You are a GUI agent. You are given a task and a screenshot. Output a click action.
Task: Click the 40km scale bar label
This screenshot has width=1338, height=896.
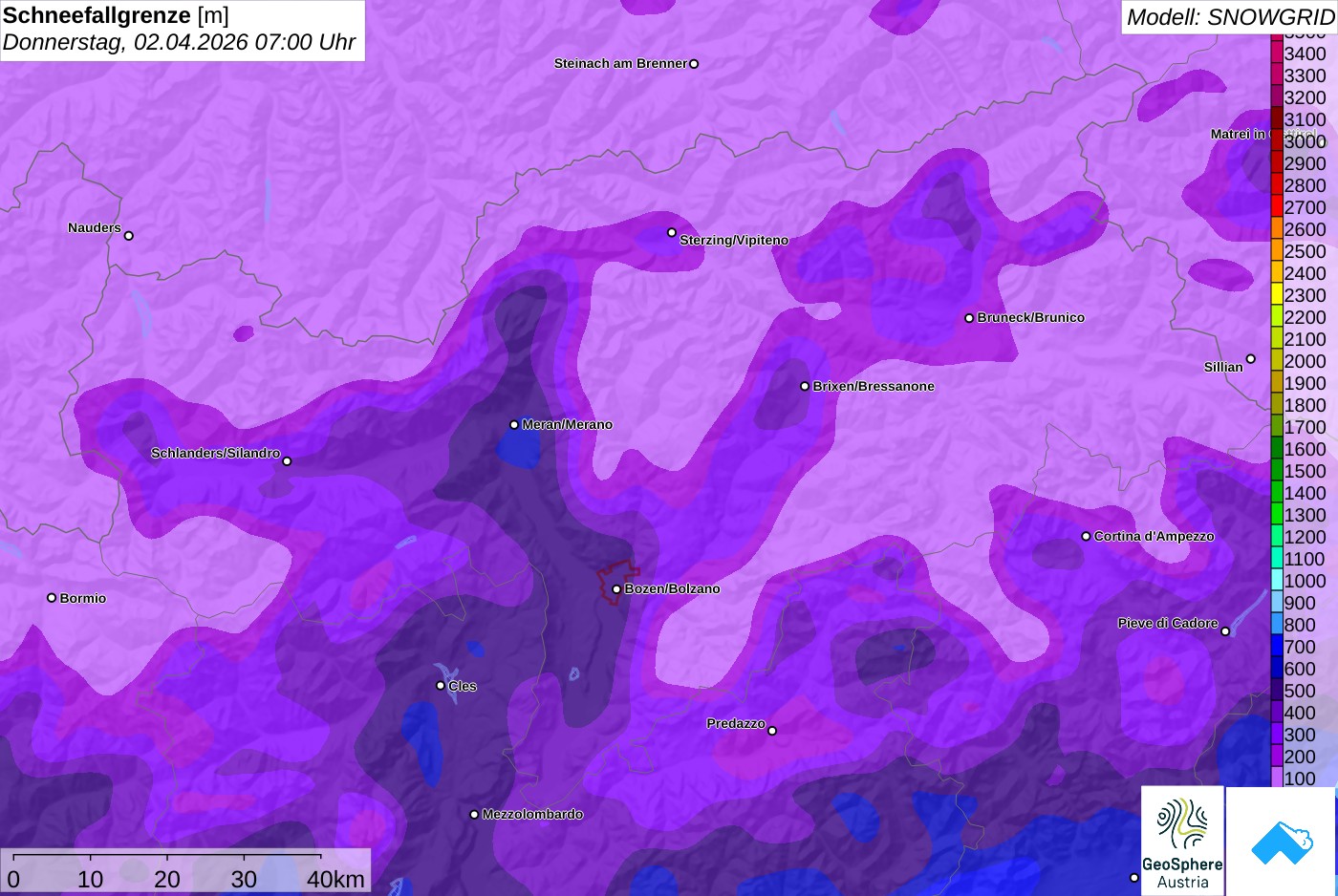335,880
